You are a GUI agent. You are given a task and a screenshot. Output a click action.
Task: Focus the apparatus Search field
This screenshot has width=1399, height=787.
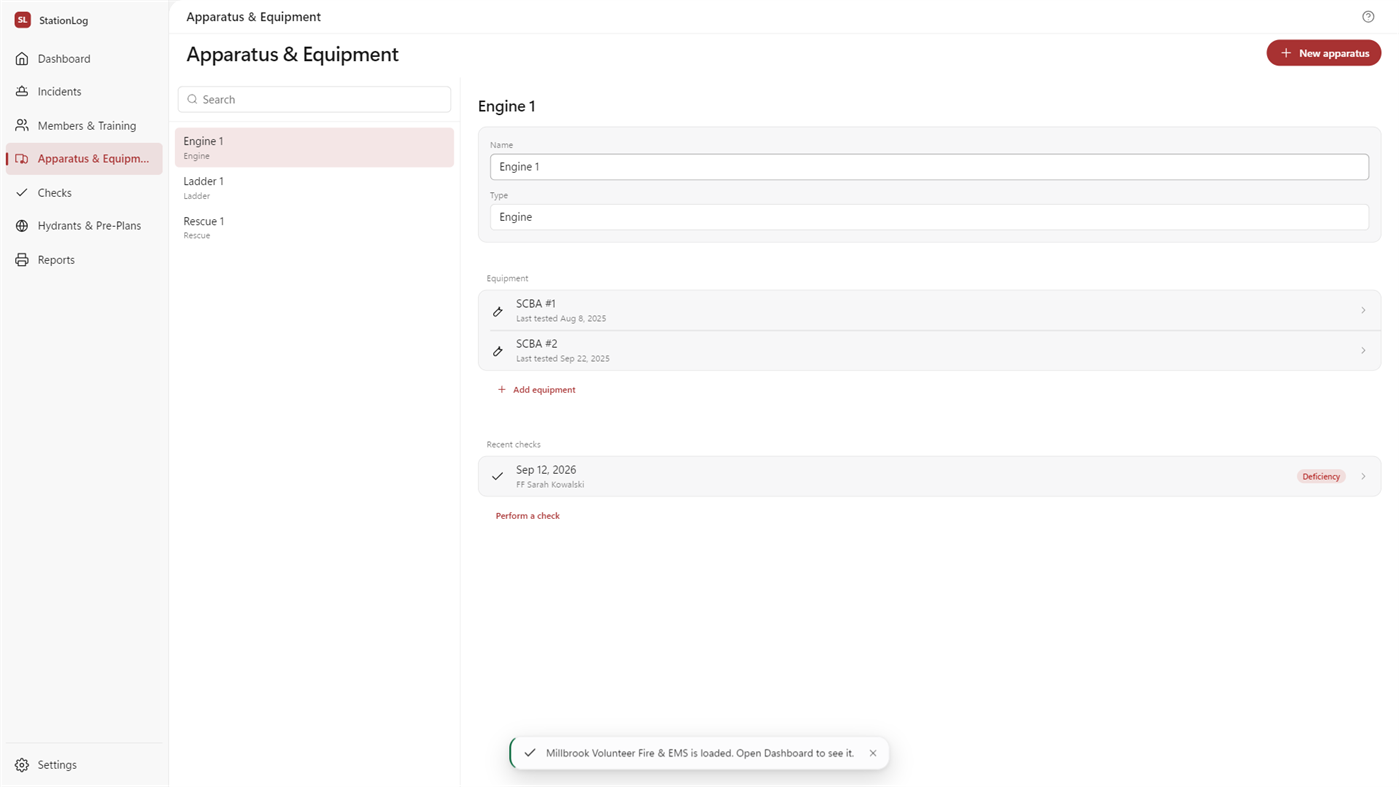coord(314,100)
